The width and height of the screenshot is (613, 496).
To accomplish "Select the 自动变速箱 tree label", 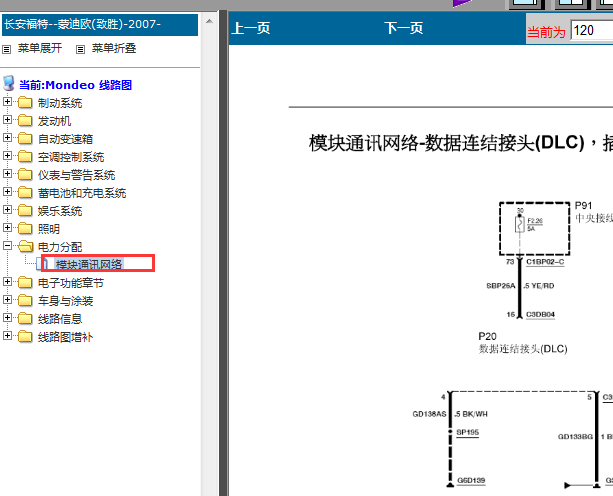I will pyautogui.click(x=65, y=139).
